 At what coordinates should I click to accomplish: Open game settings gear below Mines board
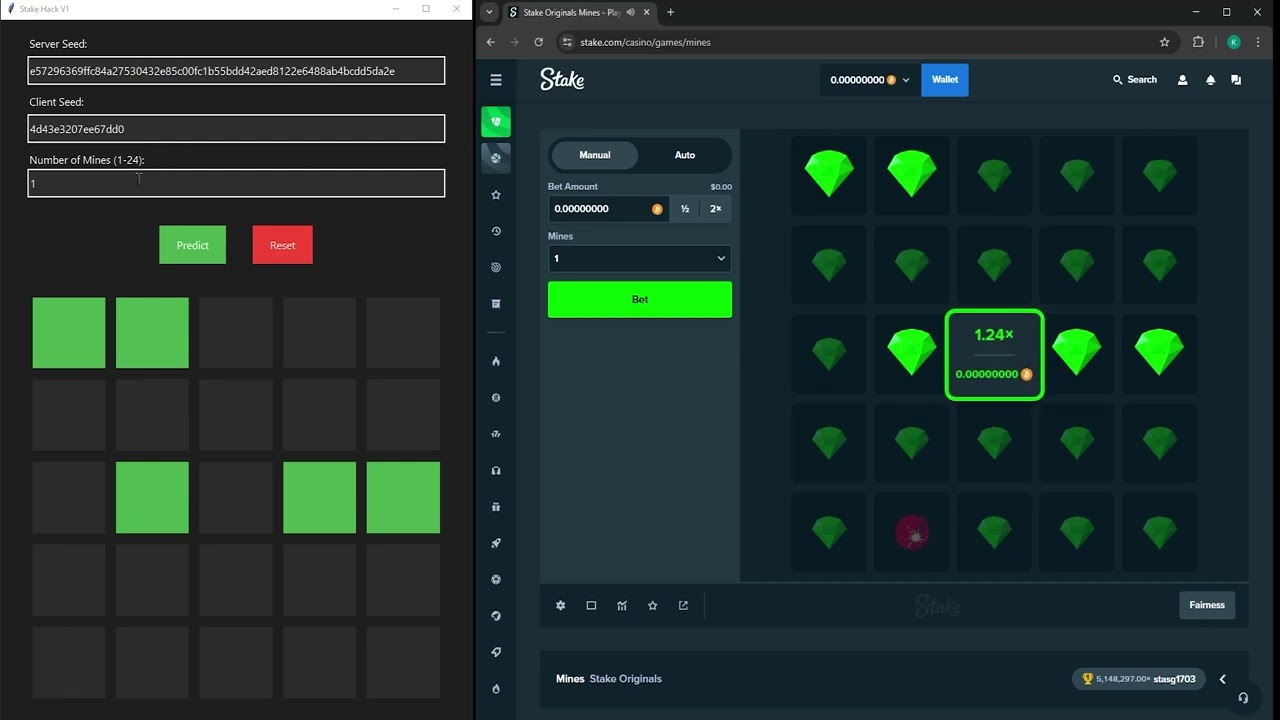point(561,605)
